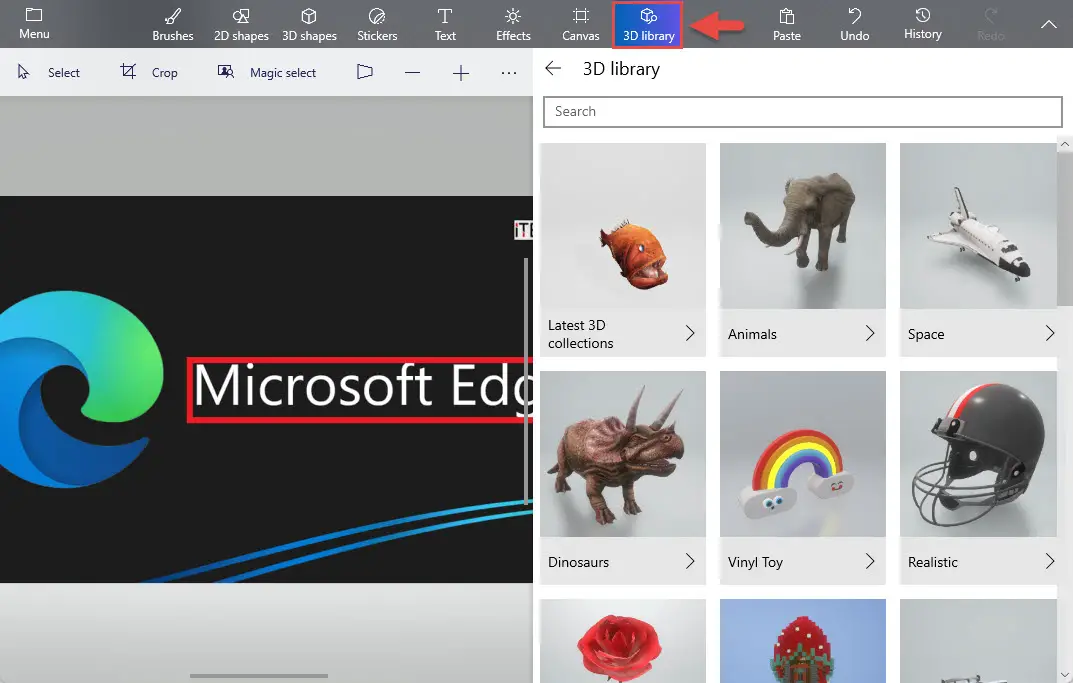Zoom in with the plus button

point(461,73)
